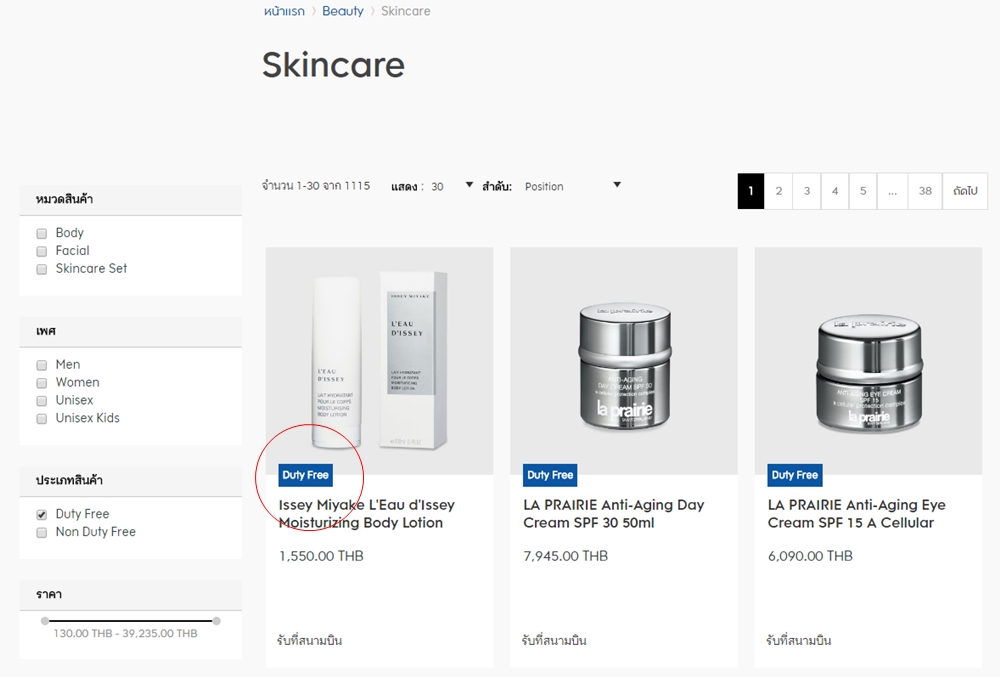Click Duty Free badge on Issey Miyake item
1000x677 pixels.
tap(305, 475)
